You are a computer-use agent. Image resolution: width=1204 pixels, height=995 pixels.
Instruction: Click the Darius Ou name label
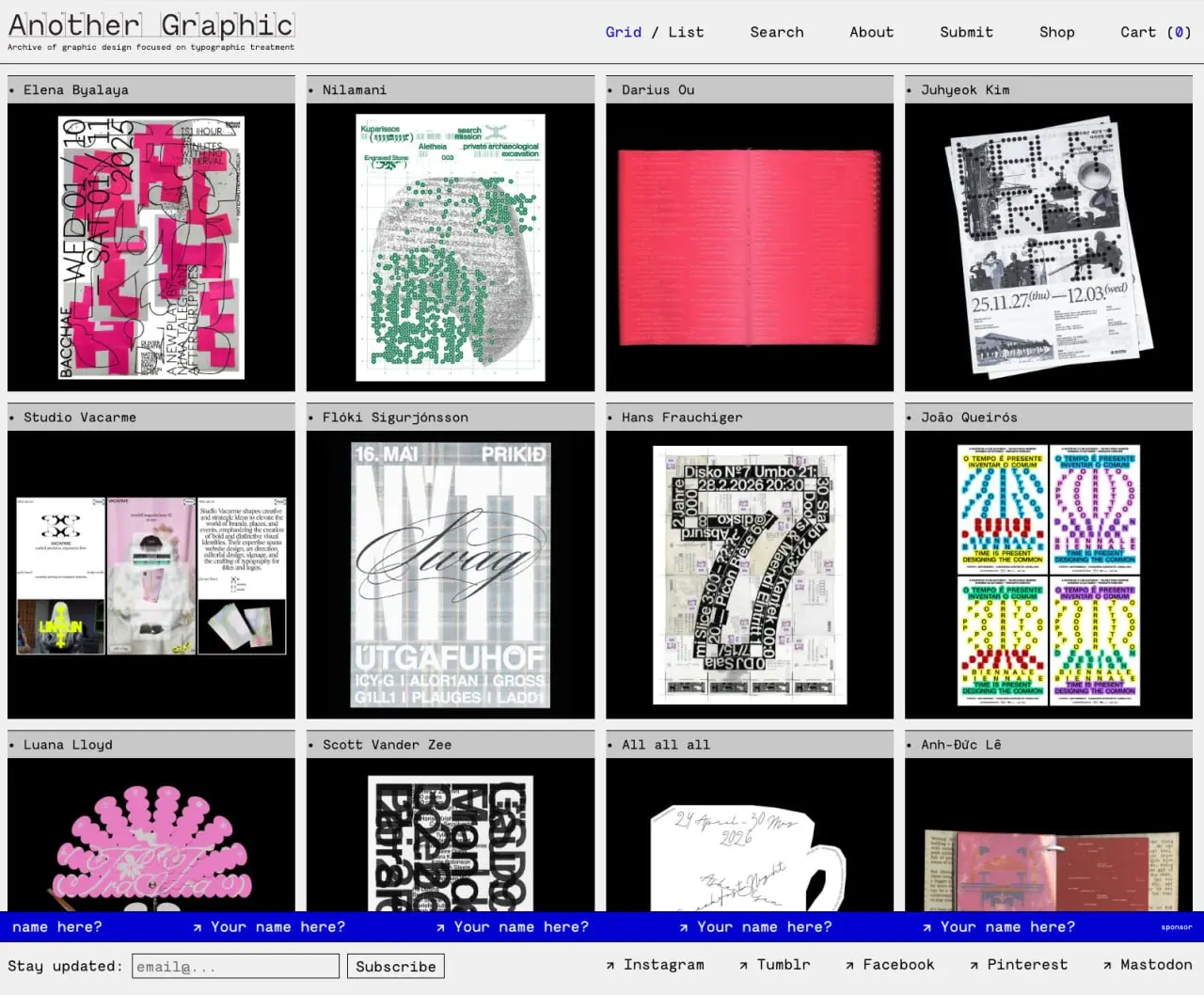tap(658, 90)
